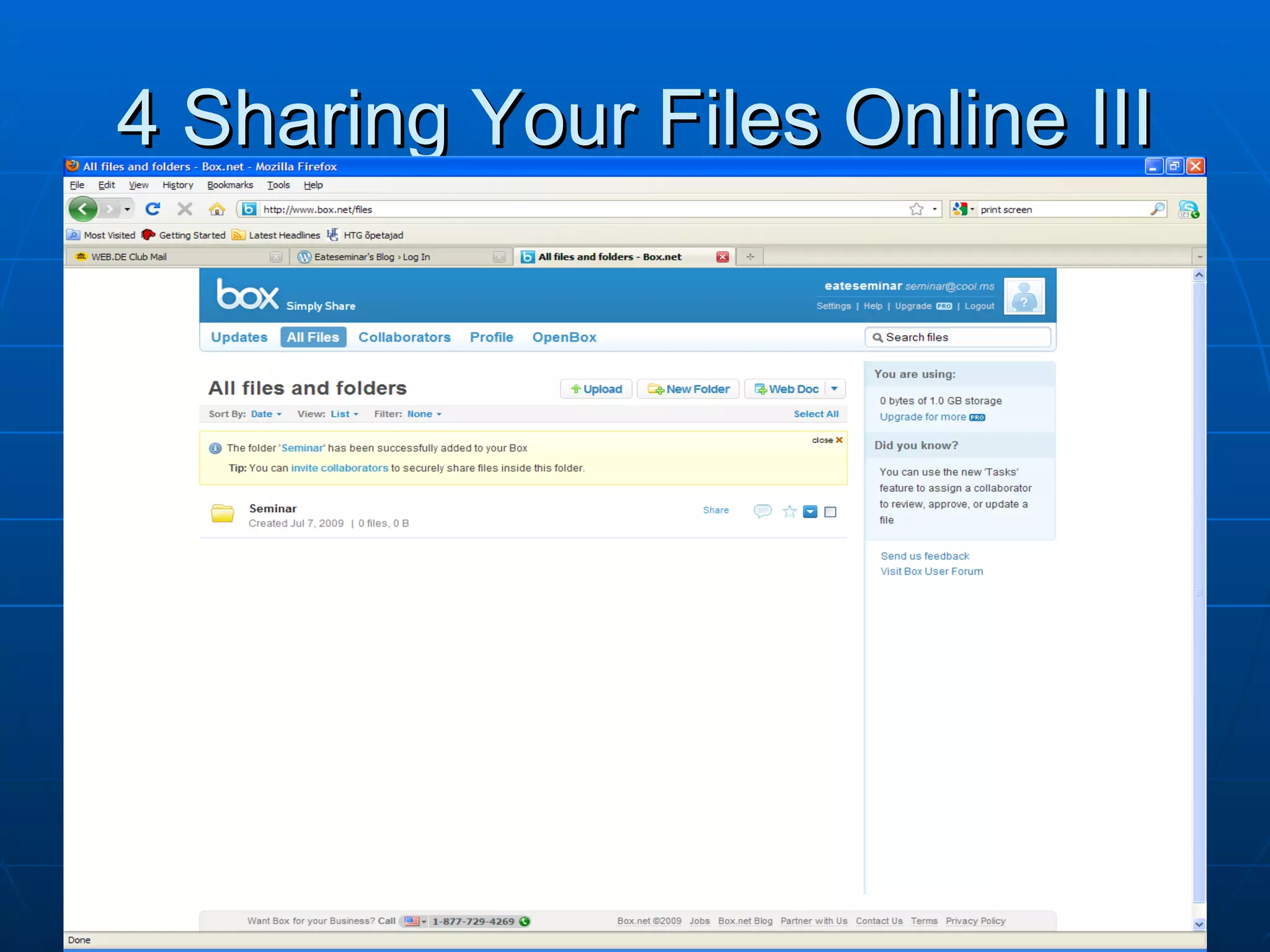Viewport: 1270px width, 952px height.
Task: Click the Upgrade PRO header link
Action: (x=923, y=306)
